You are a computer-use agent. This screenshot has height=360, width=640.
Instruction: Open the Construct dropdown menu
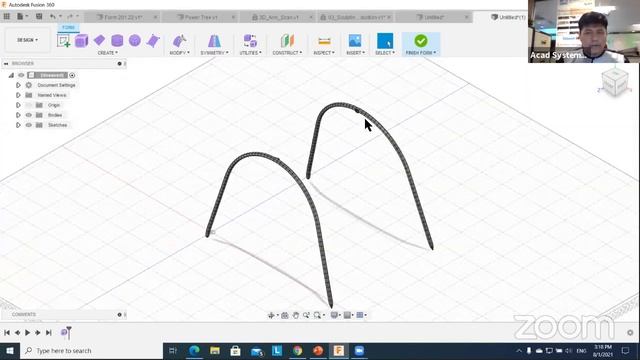287,53
